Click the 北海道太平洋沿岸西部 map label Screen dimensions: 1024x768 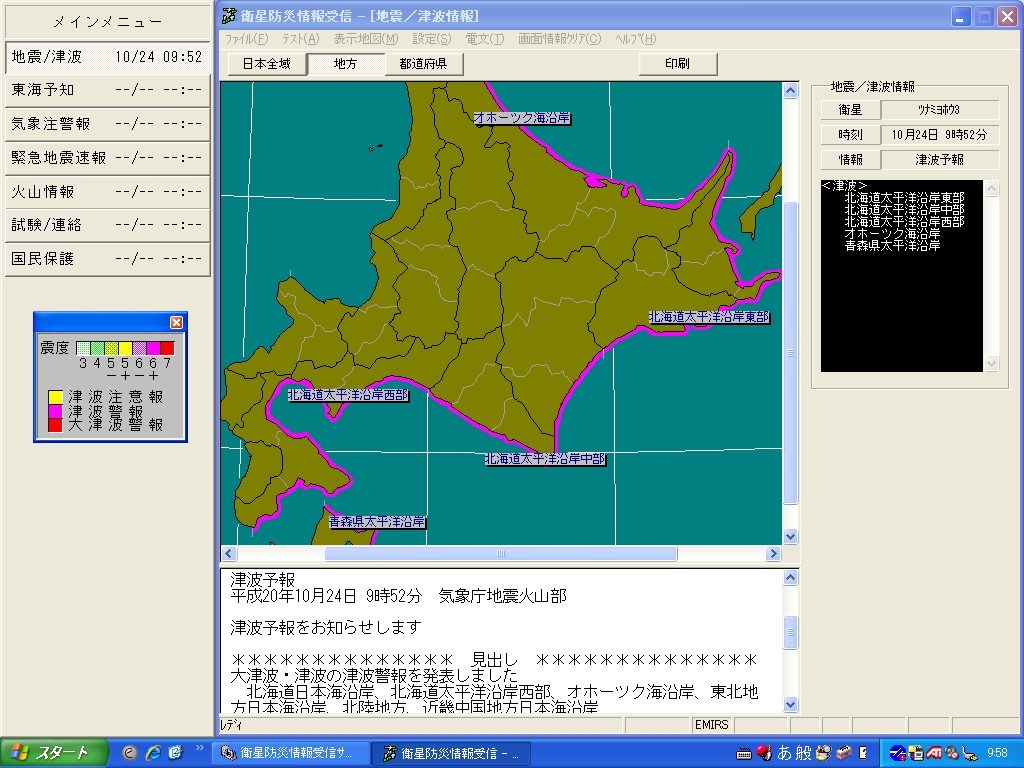click(x=348, y=395)
